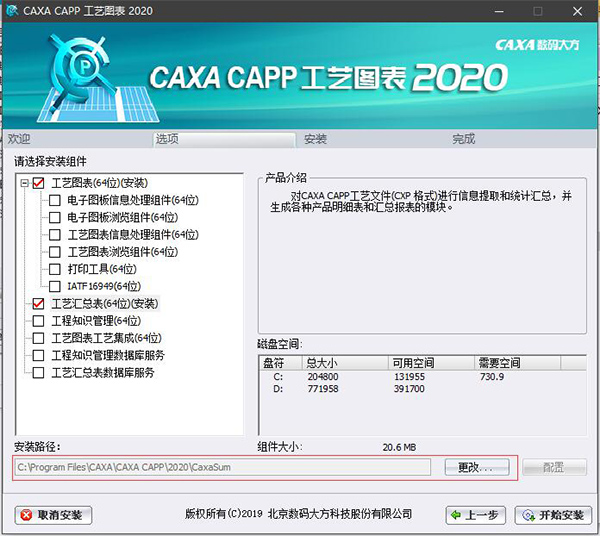Click the disc icon on 开始安装 button

pos(528,515)
